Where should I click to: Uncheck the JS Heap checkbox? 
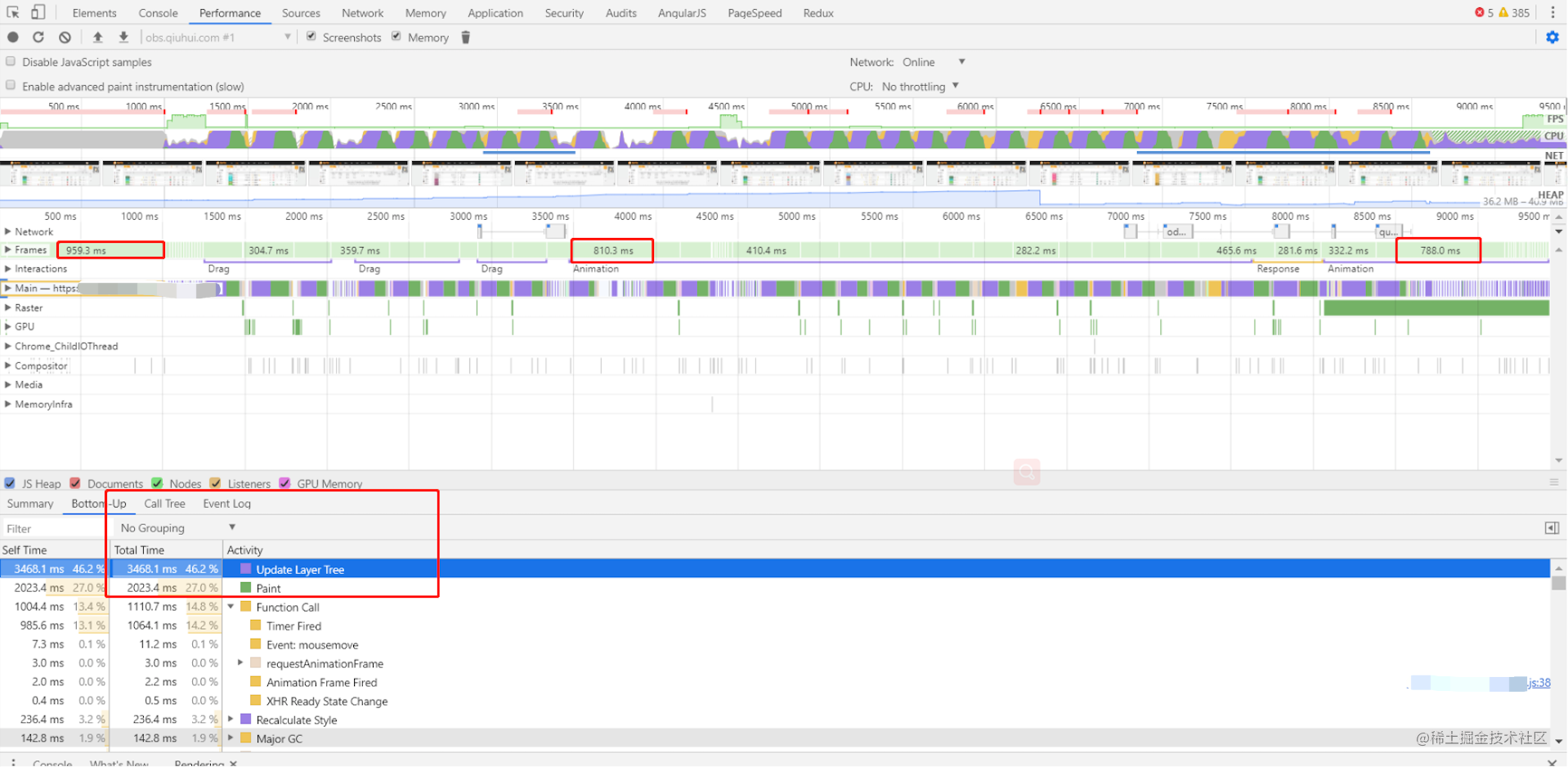click(10, 483)
